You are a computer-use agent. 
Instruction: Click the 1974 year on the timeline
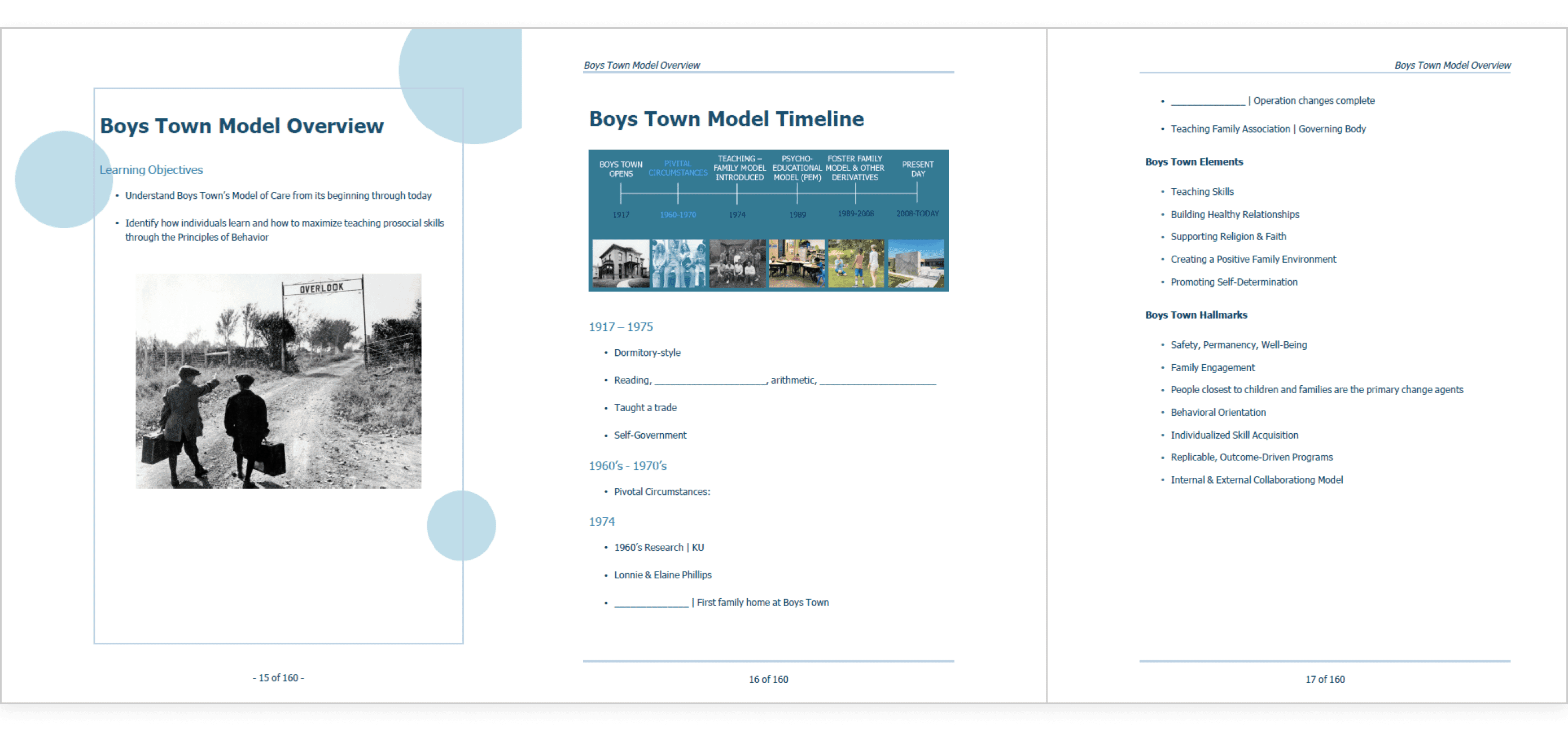[737, 215]
